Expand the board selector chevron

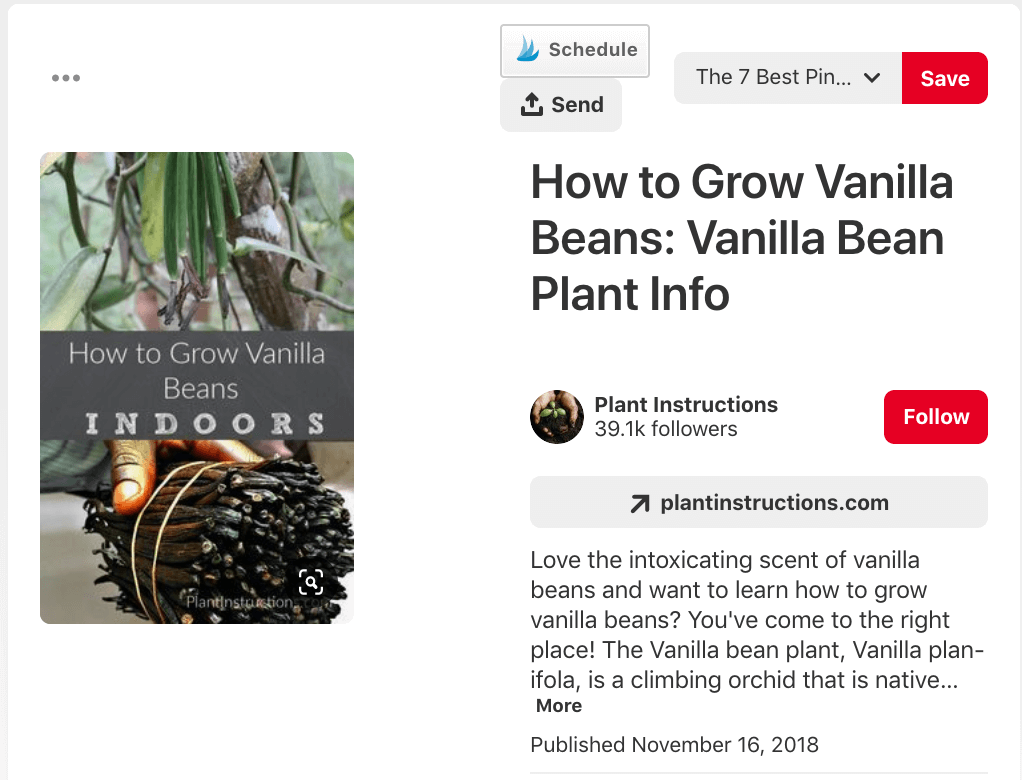(872, 78)
